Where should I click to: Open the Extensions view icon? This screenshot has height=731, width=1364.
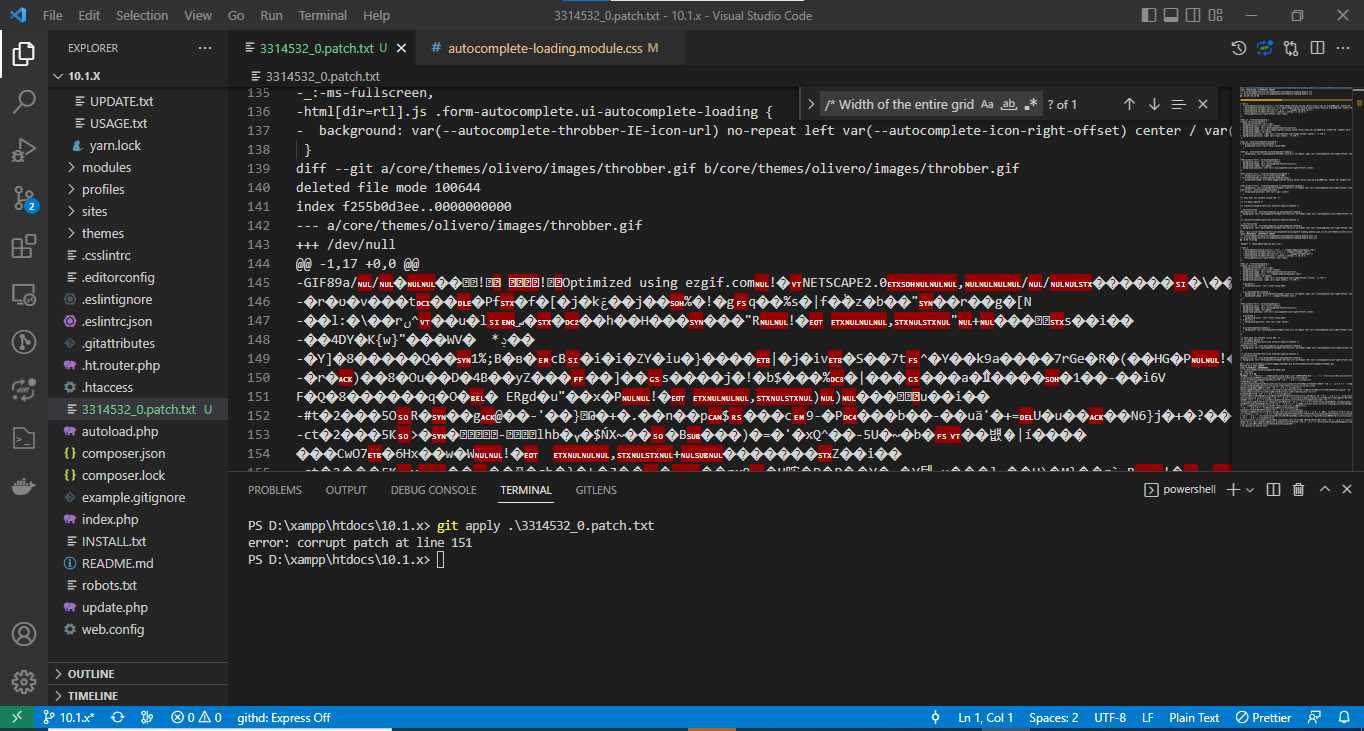point(24,246)
